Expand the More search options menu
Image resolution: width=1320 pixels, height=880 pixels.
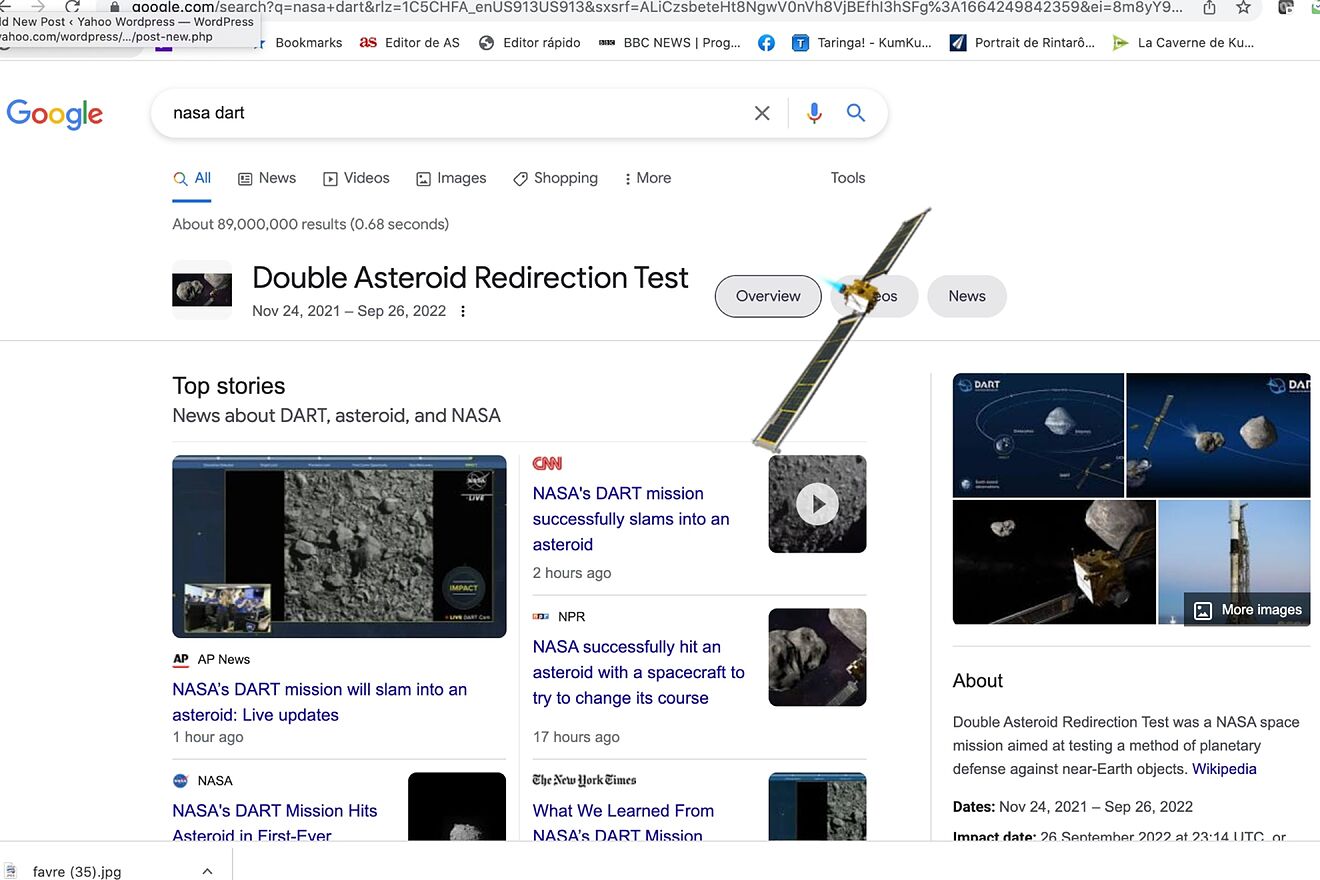[647, 178]
